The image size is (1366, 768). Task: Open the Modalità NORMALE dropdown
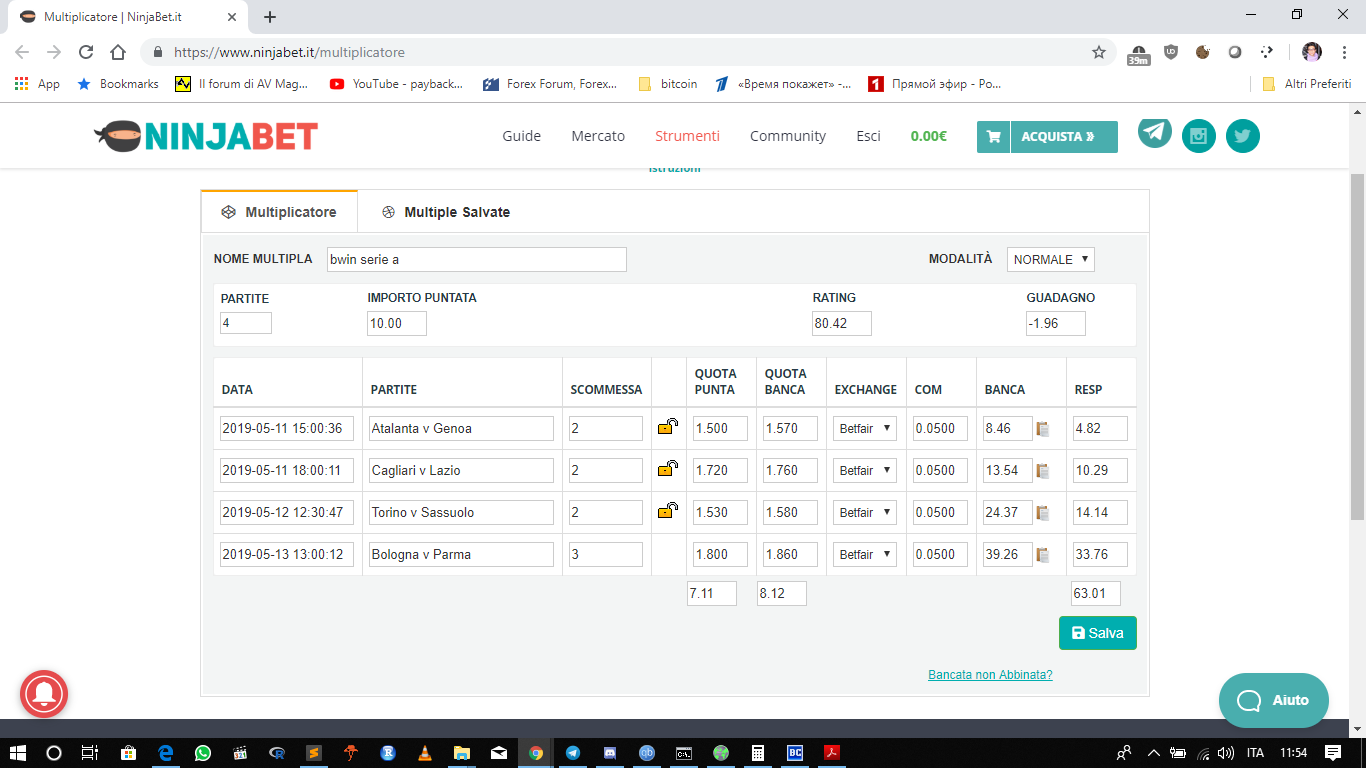[x=1051, y=259]
